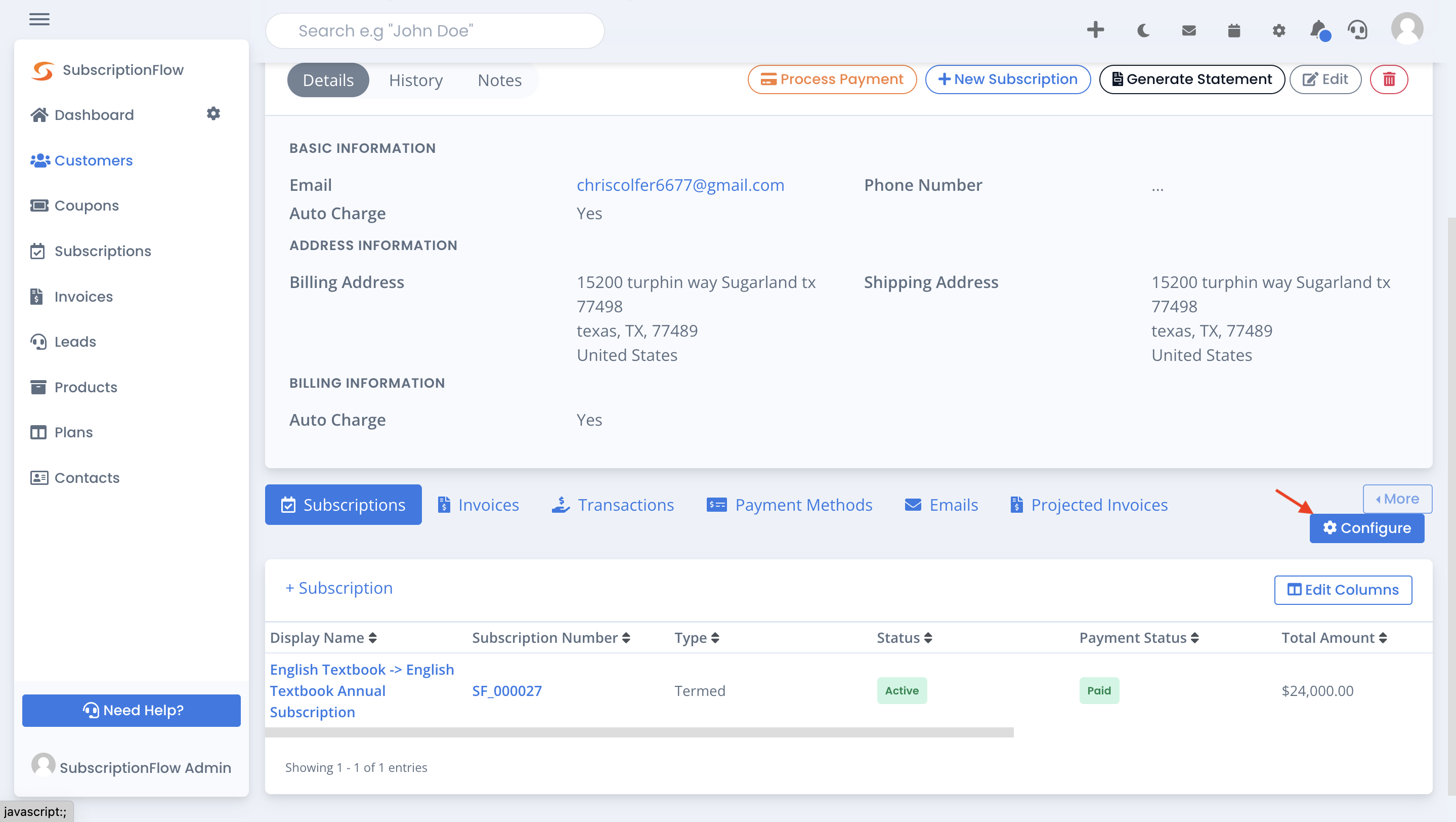Click the Active status badge
The width and height of the screenshot is (1456, 822).
click(902, 691)
